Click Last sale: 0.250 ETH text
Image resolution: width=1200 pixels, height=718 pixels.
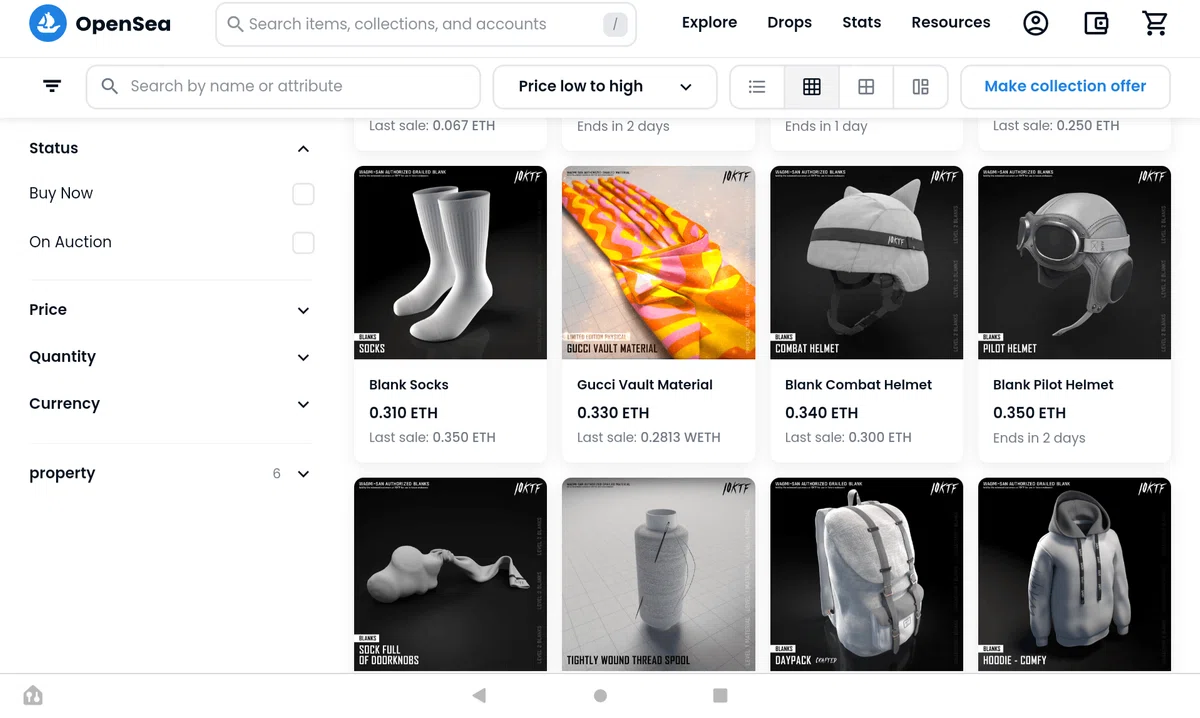coord(1056,126)
